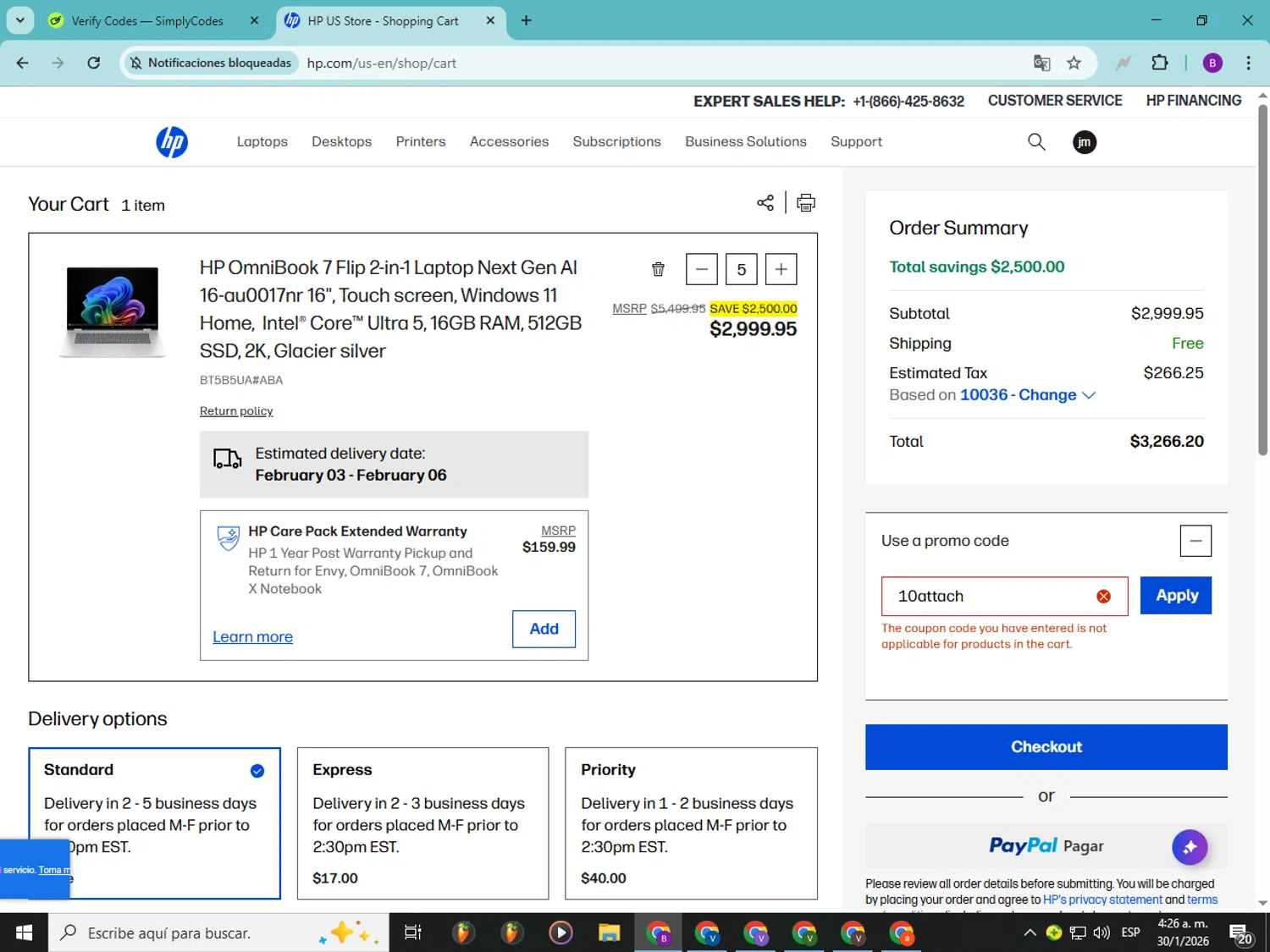Open the Return policy link
Image resolution: width=1270 pixels, height=952 pixels.
click(x=236, y=411)
